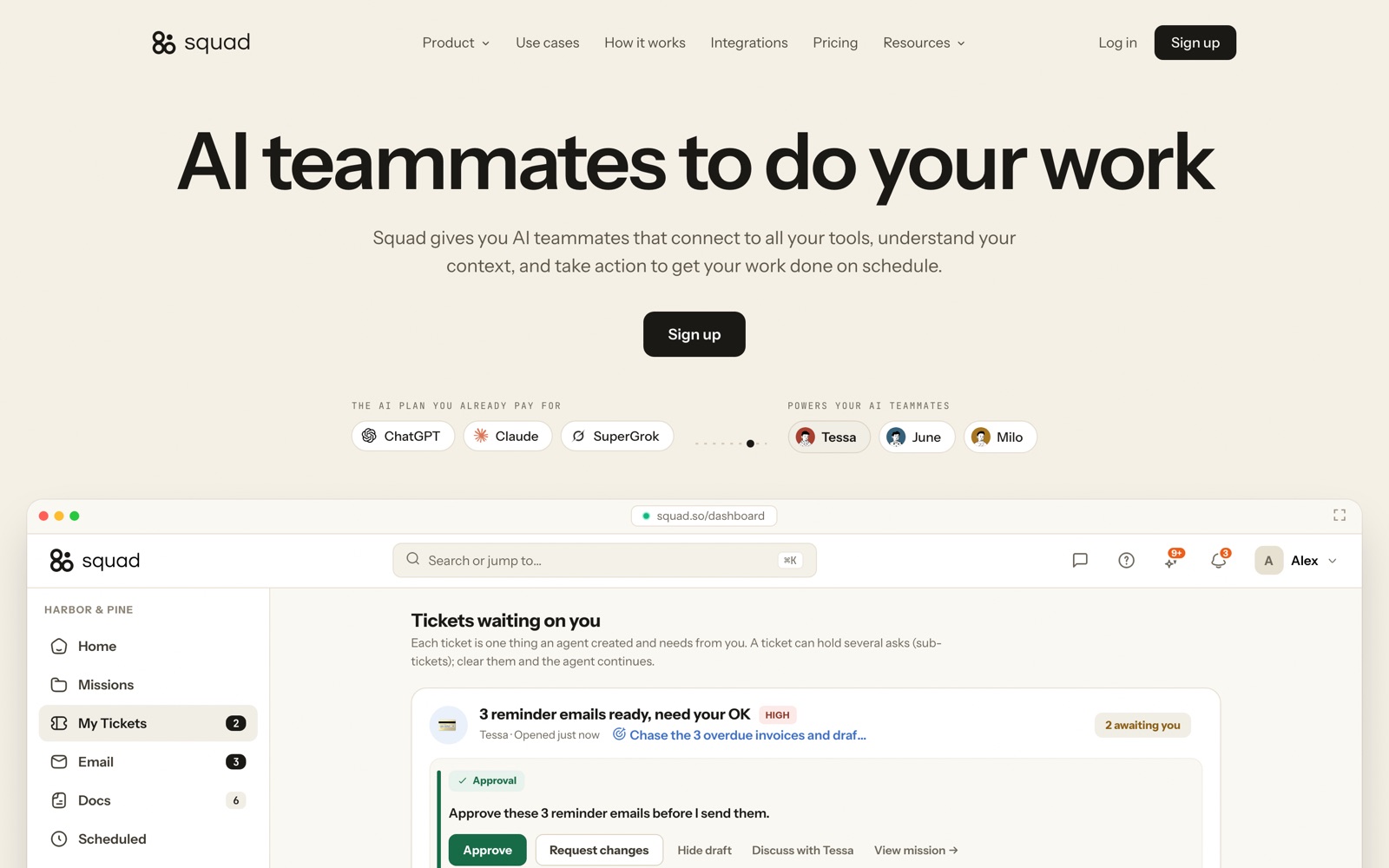
Task: Click the credit card icon on the ticket card
Action: click(x=448, y=725)
